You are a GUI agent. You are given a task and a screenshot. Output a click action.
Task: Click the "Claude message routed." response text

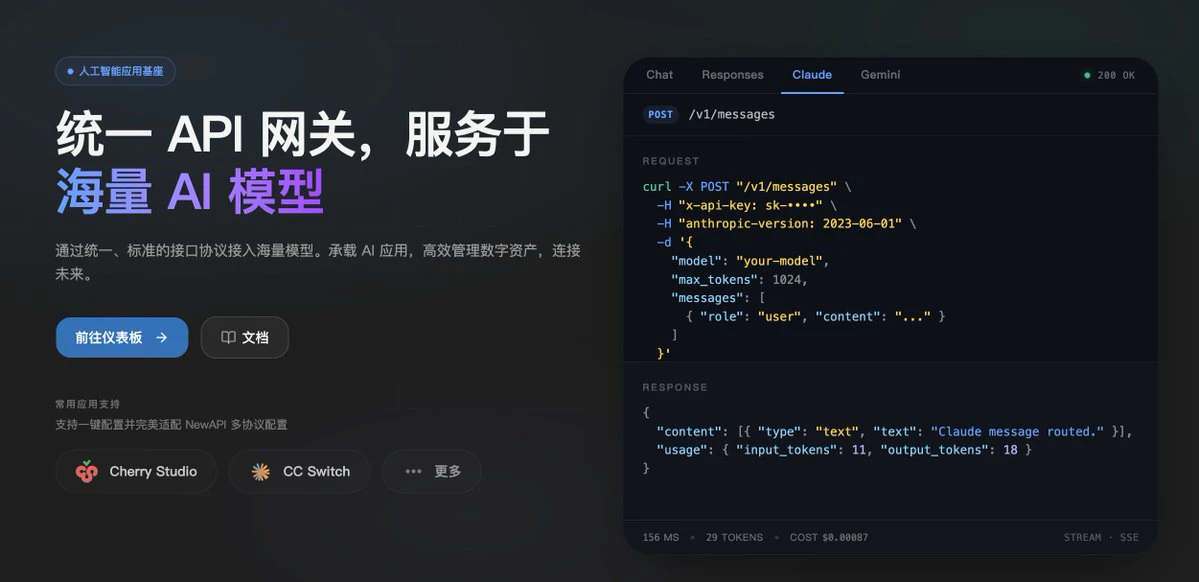point(1018,432)
